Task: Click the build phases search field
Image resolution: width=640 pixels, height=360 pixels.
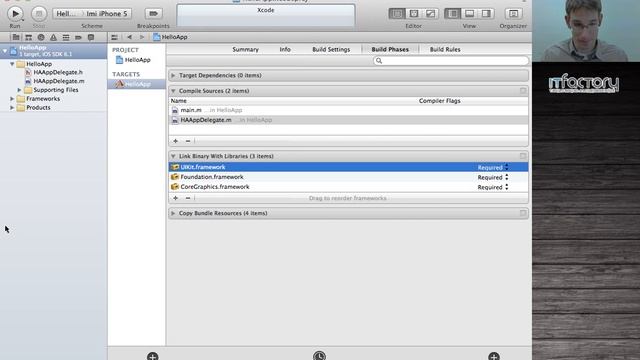Action: tap(451, 61)
